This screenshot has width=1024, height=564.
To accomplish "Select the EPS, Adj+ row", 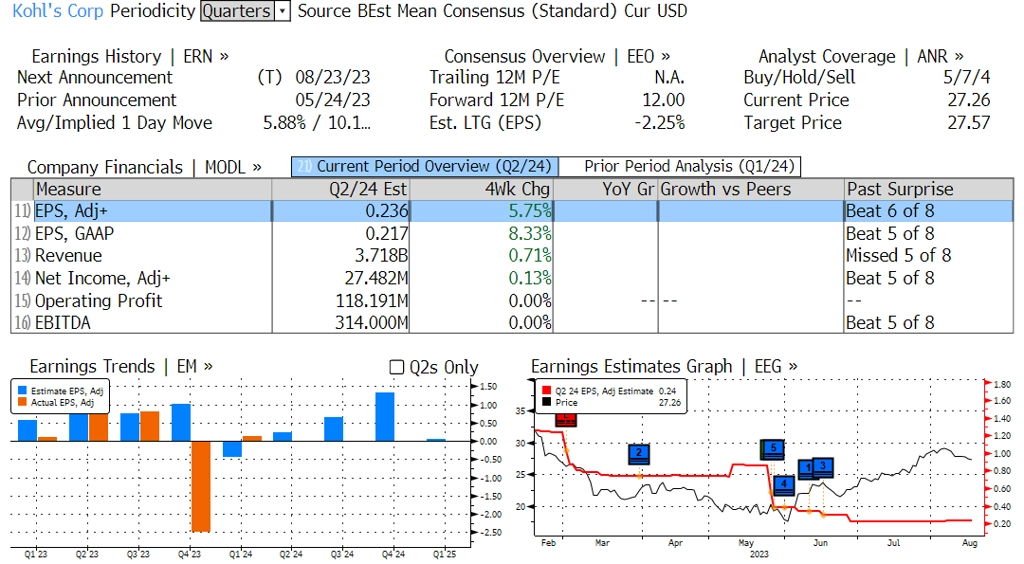I will (x=512, y=211).
